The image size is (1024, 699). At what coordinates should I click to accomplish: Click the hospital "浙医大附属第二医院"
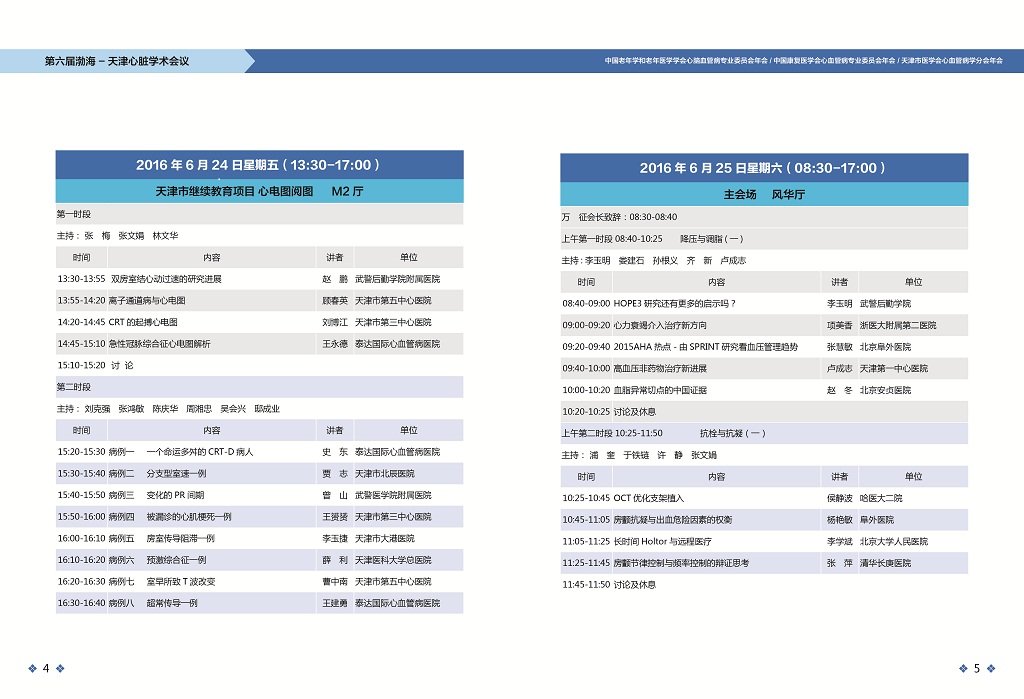point(898,325)
